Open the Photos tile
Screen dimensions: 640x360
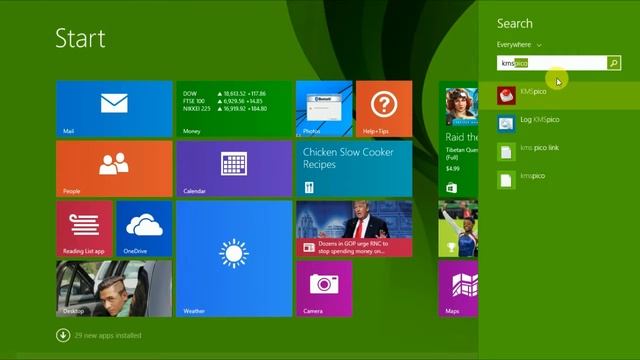[x=324, y=109]
